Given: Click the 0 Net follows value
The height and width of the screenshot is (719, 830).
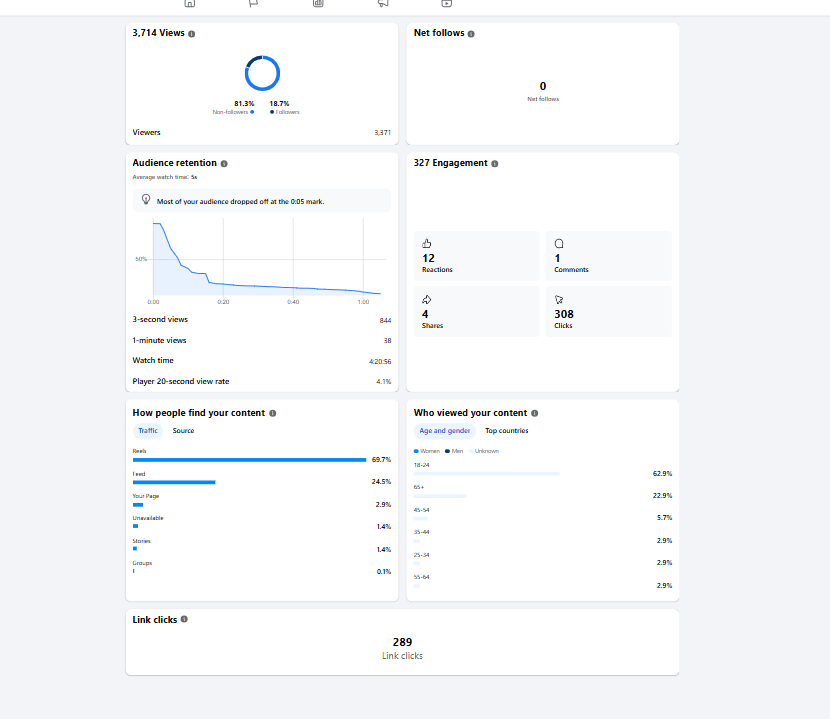Looking at the screenshot, I should click(543, 86).
